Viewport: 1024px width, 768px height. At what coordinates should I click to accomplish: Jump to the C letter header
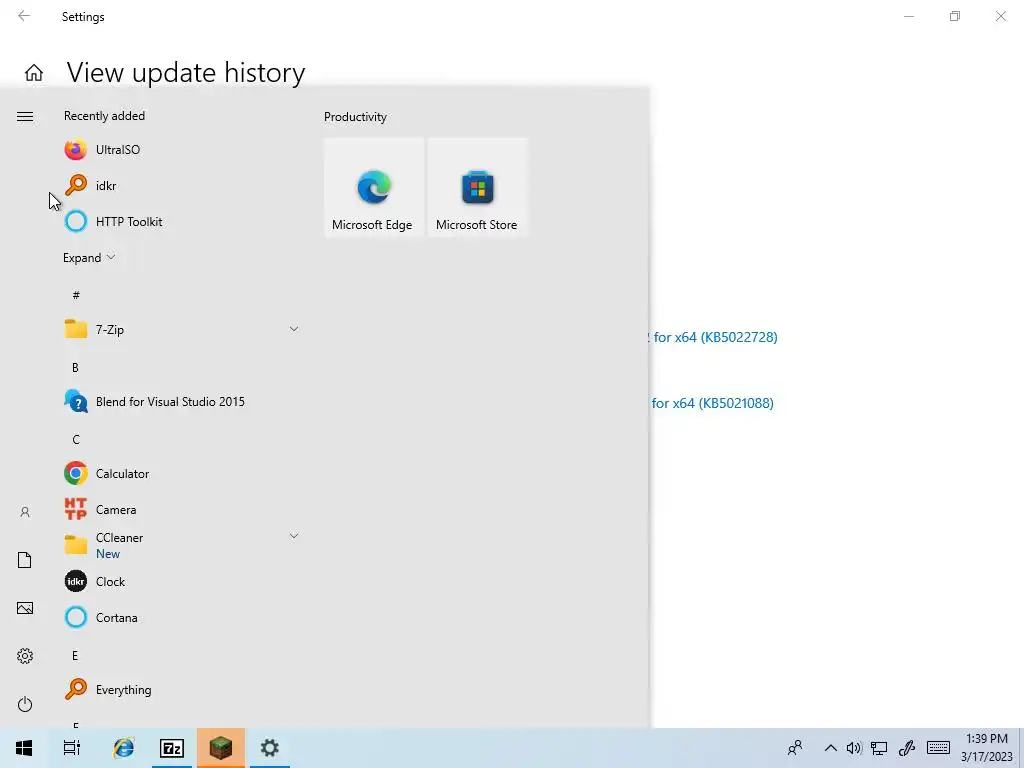click(x=76, y=440)
